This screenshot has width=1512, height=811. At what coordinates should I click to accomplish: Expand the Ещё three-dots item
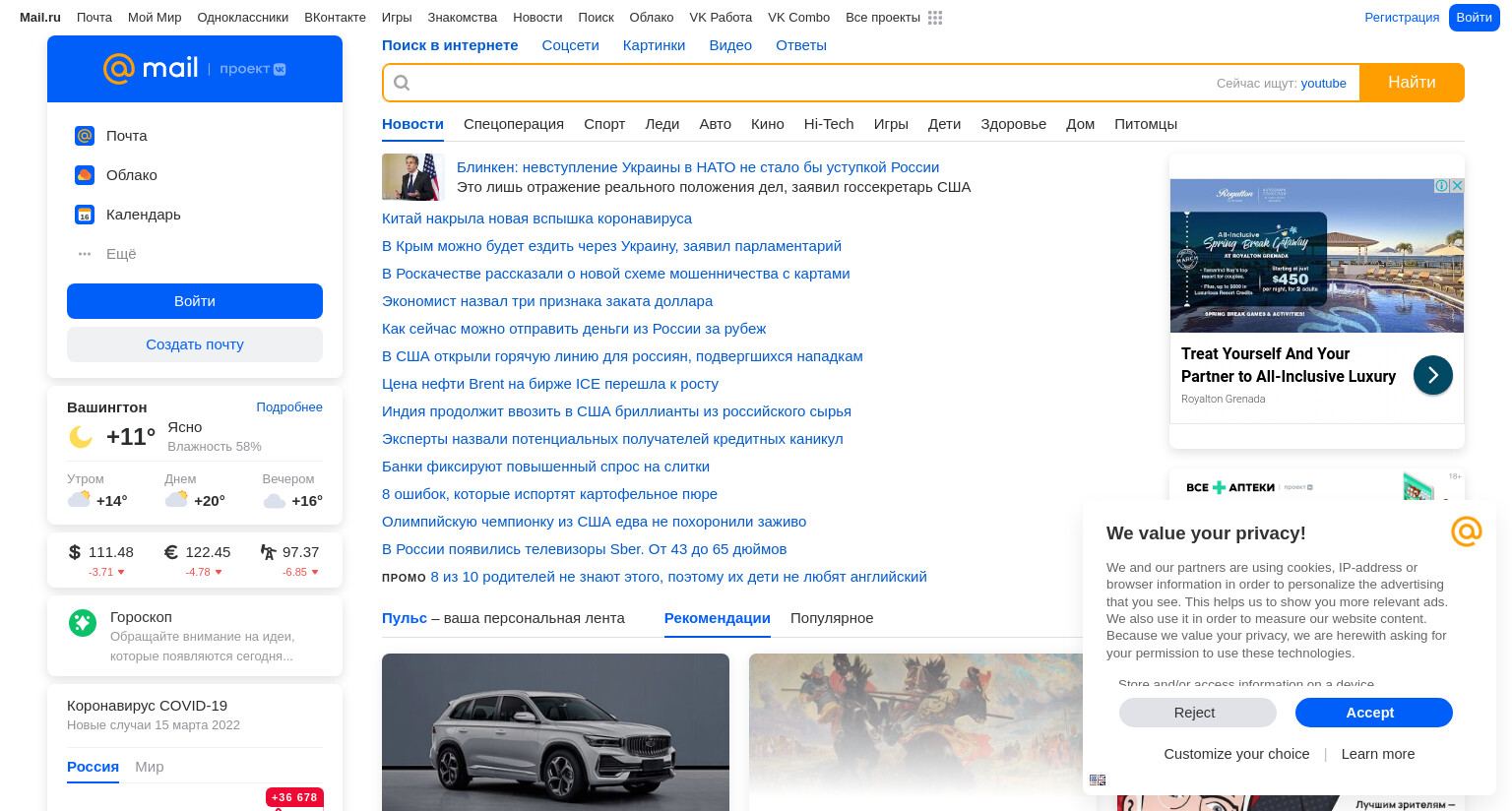(85, 254)
